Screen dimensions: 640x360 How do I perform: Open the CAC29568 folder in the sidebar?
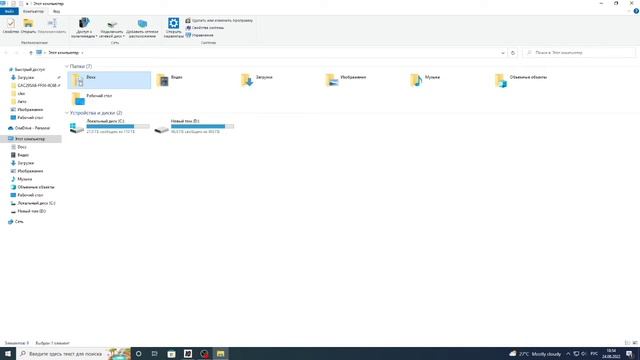(37, 86)
